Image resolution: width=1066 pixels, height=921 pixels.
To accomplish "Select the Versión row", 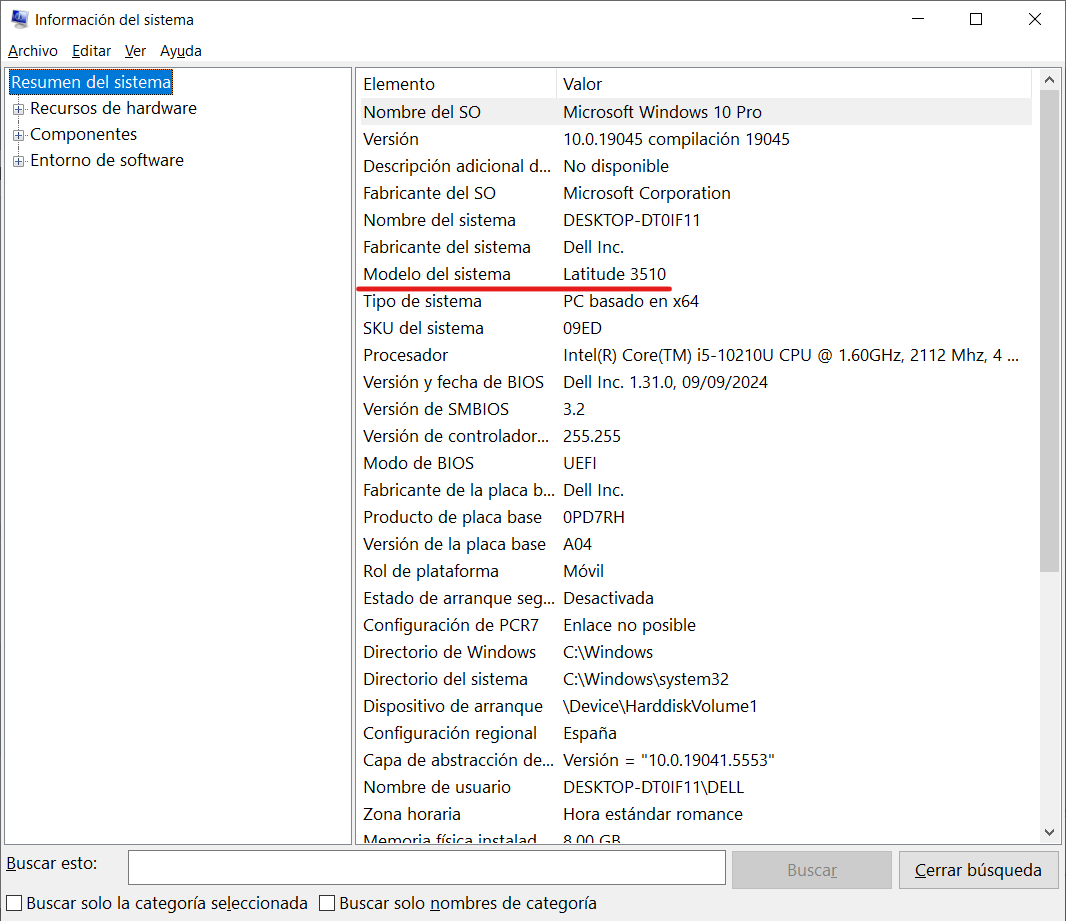I will [x=695, y=139].
